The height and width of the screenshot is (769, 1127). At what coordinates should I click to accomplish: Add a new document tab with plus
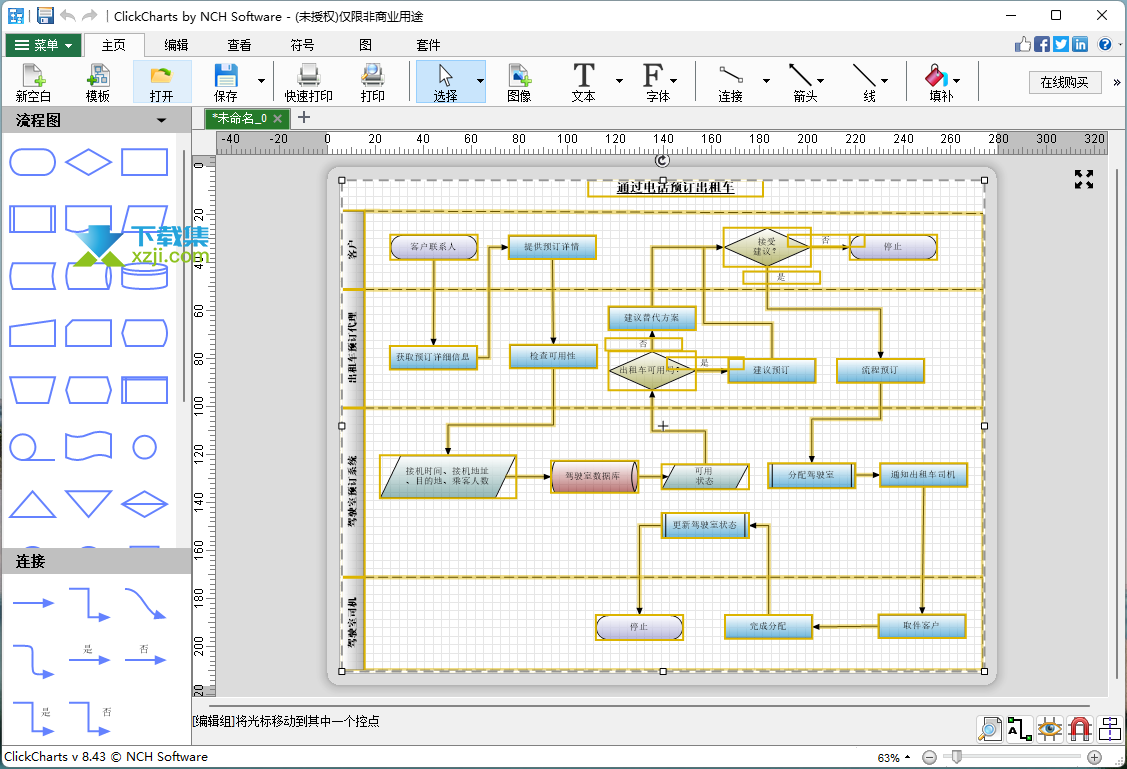[x=304, y=117]
